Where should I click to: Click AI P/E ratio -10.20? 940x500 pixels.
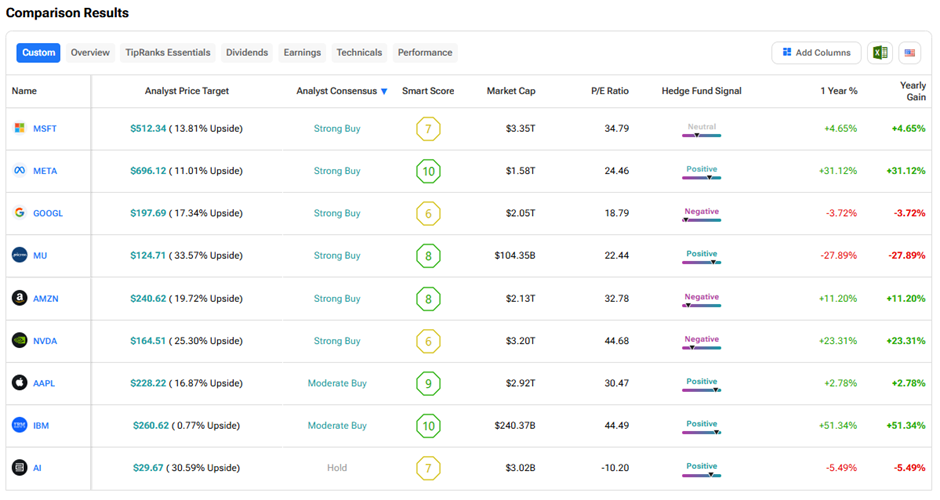coord(615,468)
